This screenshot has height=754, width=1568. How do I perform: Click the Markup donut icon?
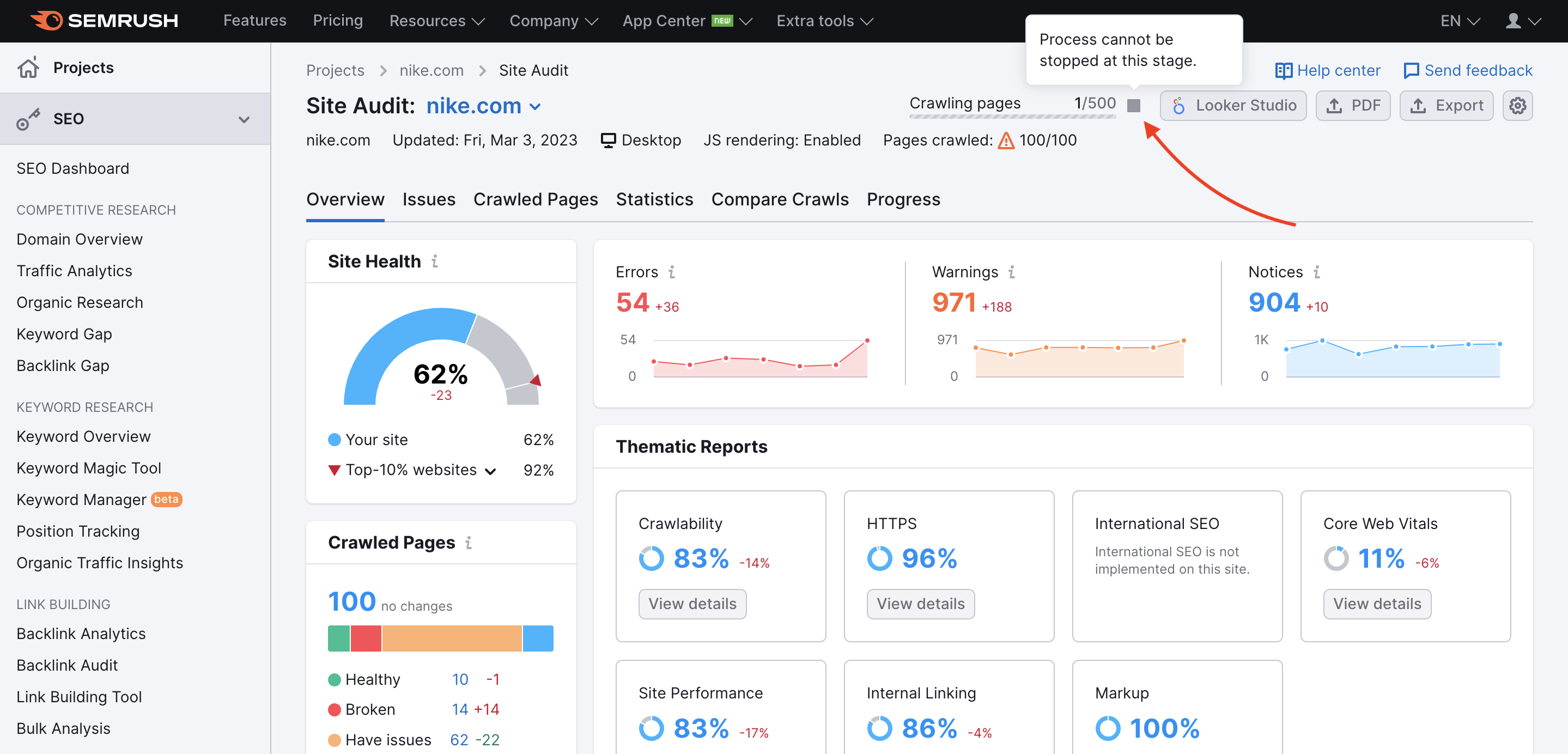(x=1107, y=728)
